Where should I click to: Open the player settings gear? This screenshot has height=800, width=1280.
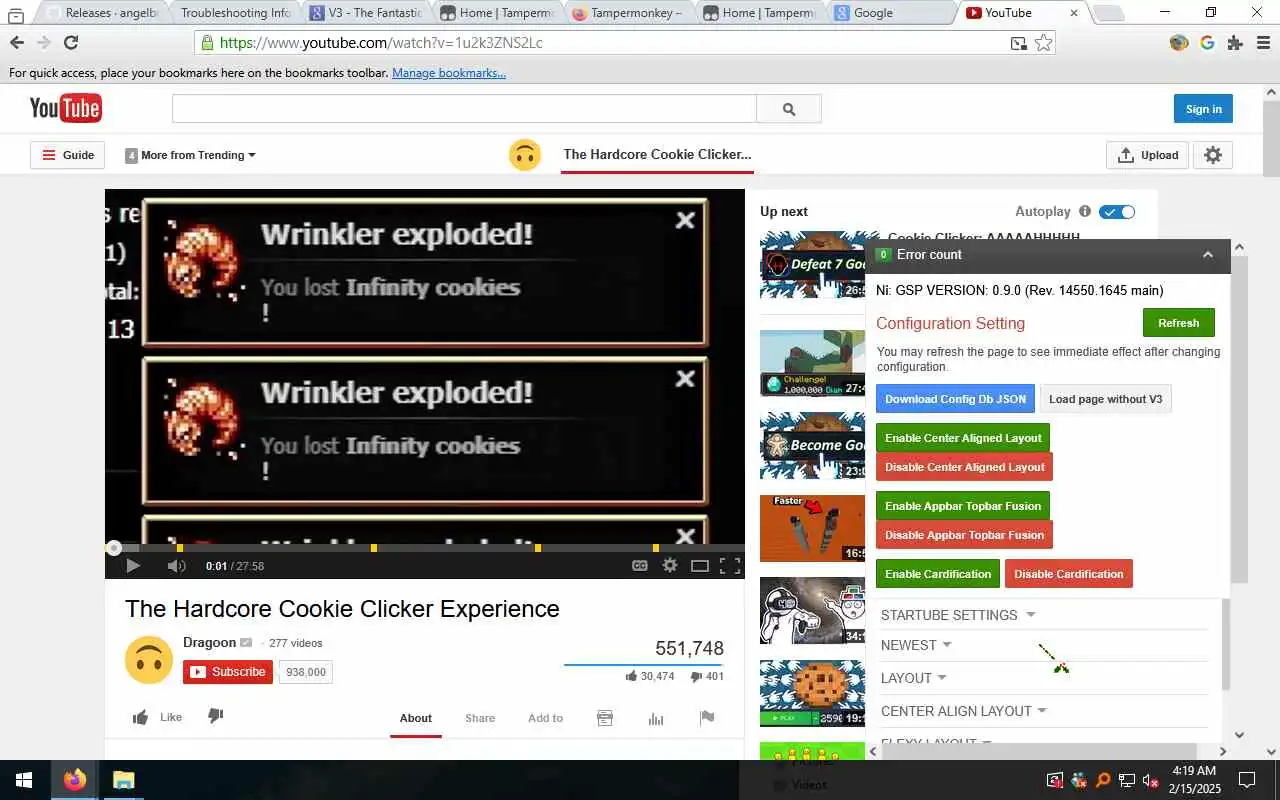point(670,566)
